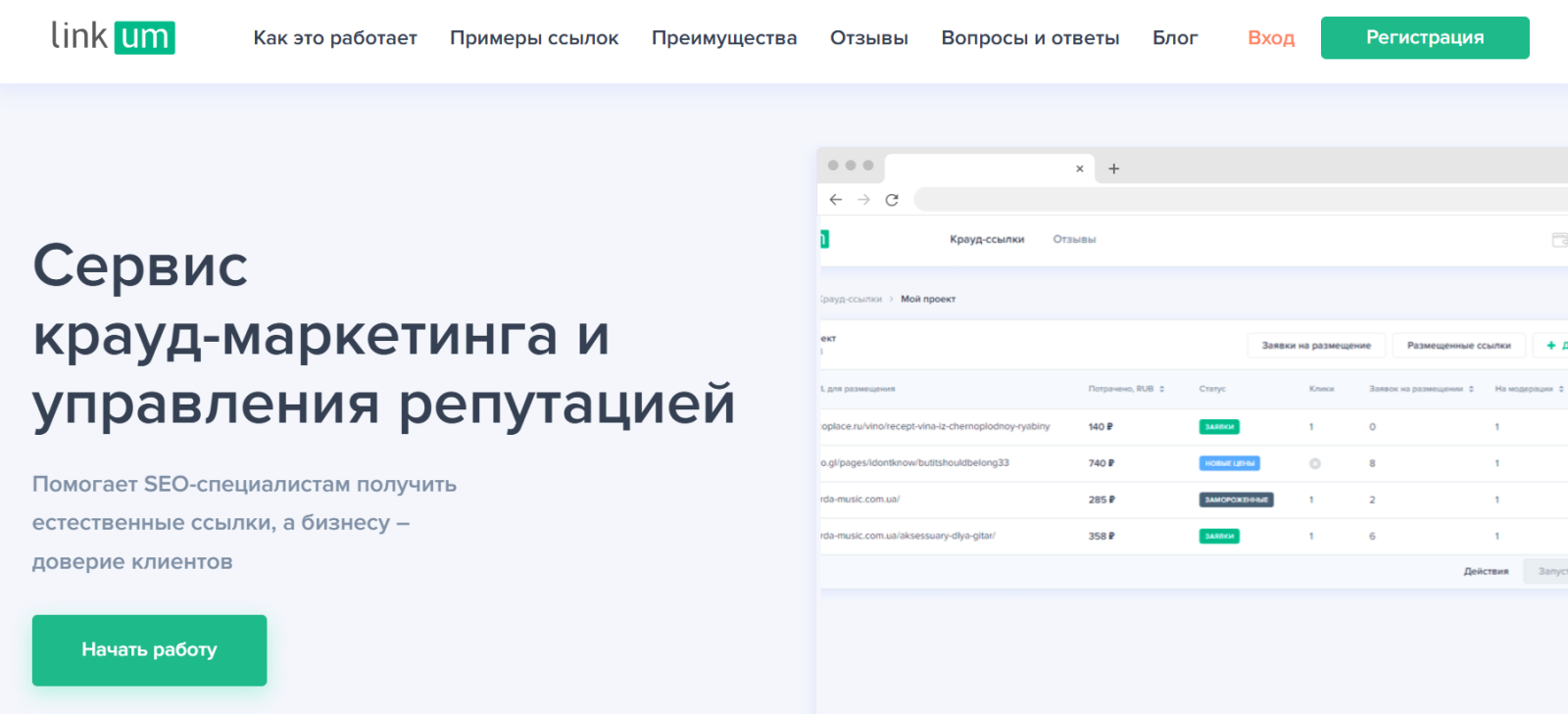Close the mockup browser tab with X
1568x714 pixels.
pyautogui.click(x=1079, y=168)
